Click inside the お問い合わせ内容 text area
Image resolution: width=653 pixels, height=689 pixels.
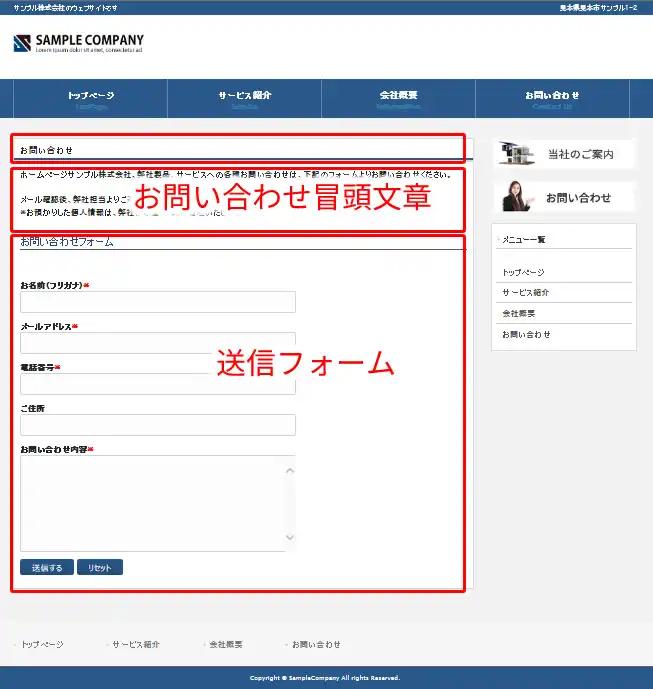click(x=150, y=503)
